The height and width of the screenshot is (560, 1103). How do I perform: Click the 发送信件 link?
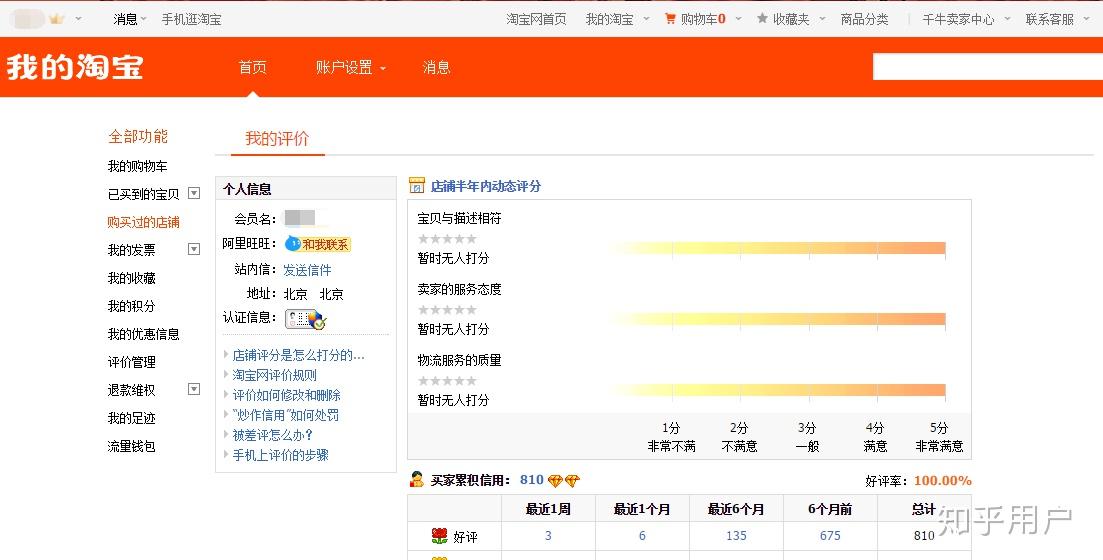click(x=307, y=270)
